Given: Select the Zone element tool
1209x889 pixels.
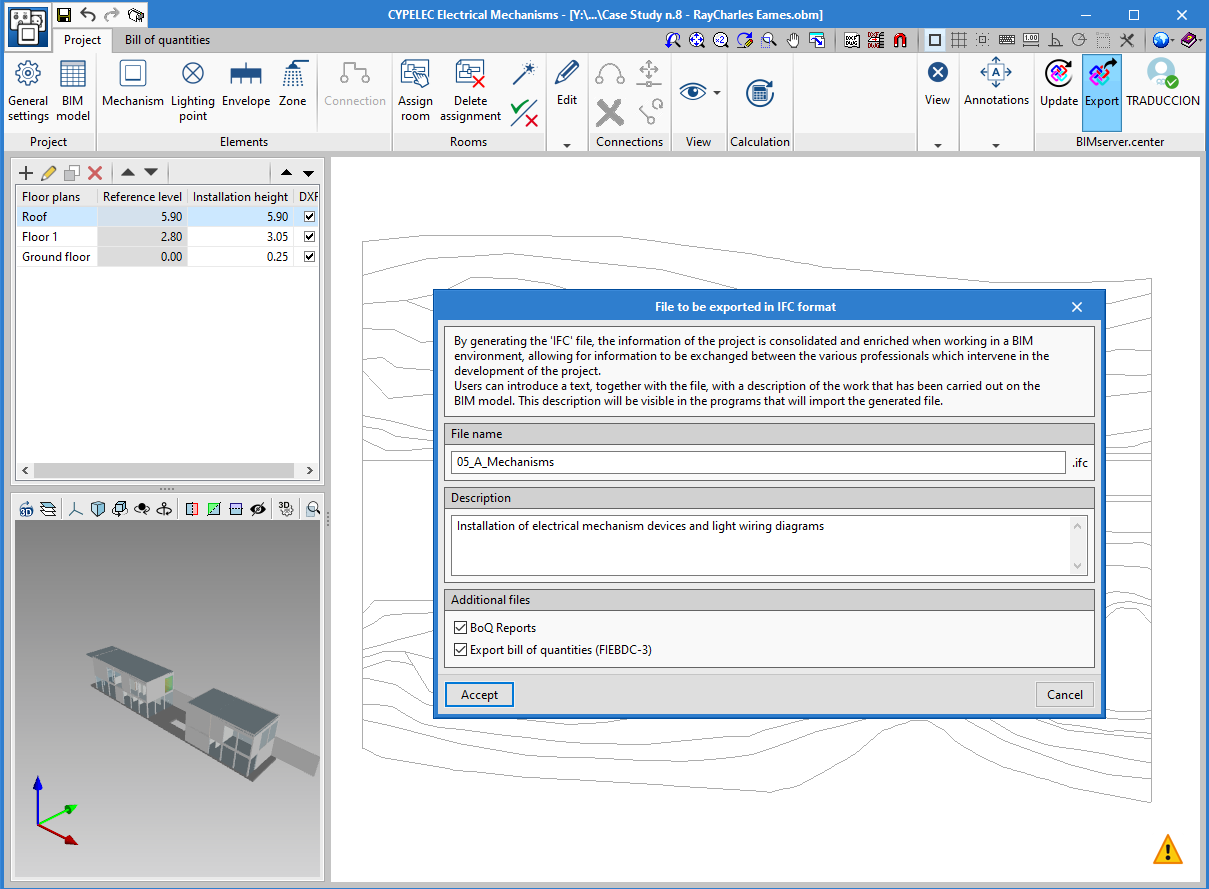Looking at the screenshot, I should pyautogui.click(x=293, y=84).
